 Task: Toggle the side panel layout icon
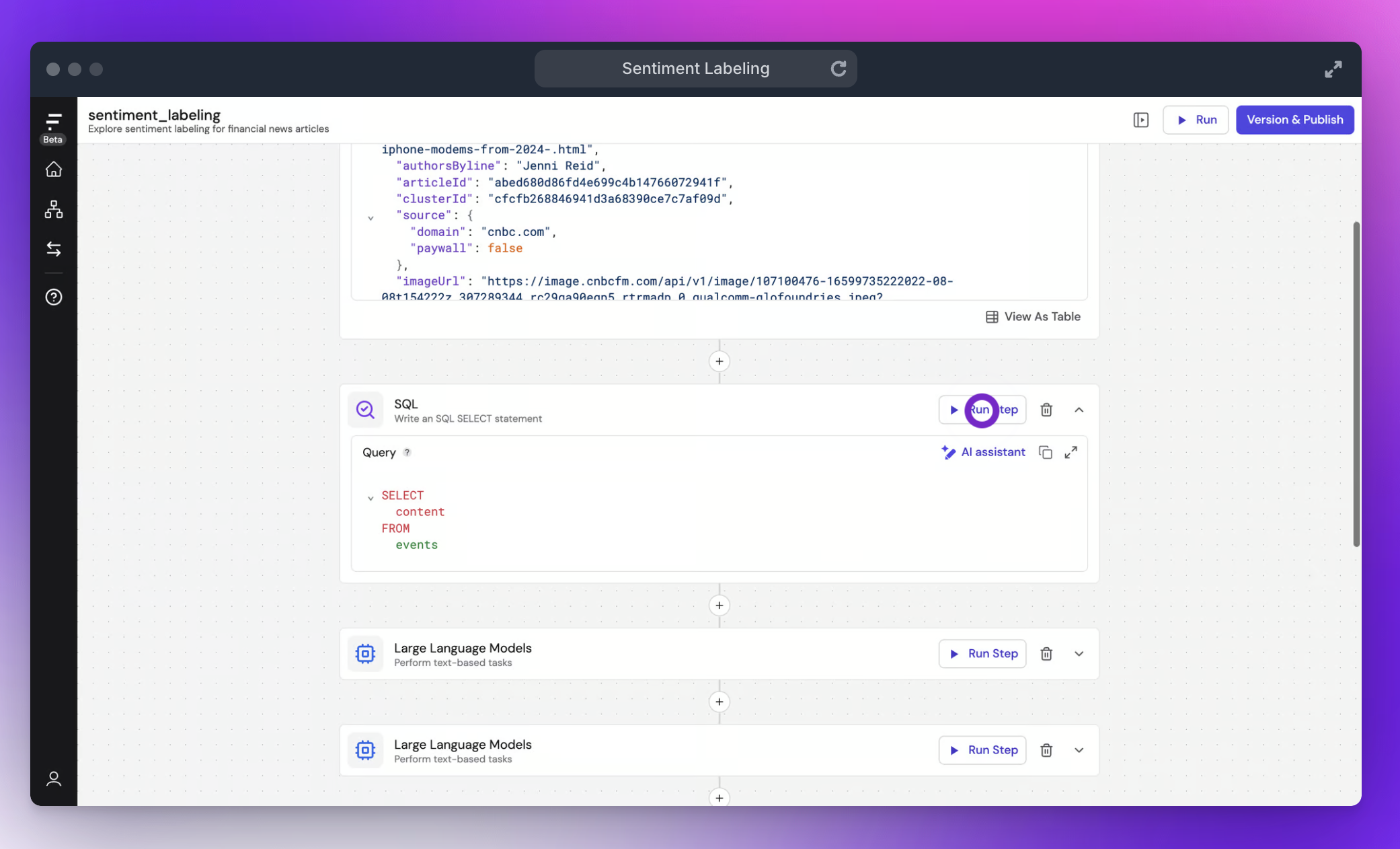click(x=1140, y=120)
